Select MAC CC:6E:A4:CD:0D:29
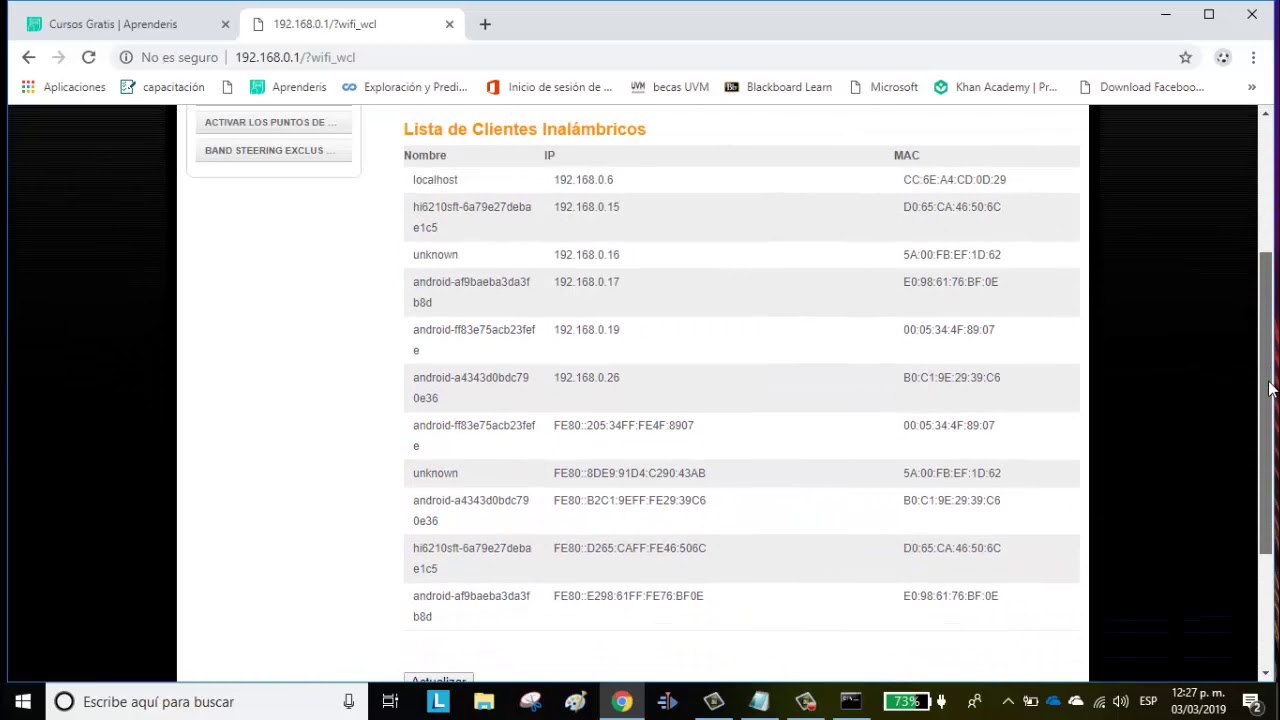Viewport: 1280px width, 720px height. click(x=954, y=180)
